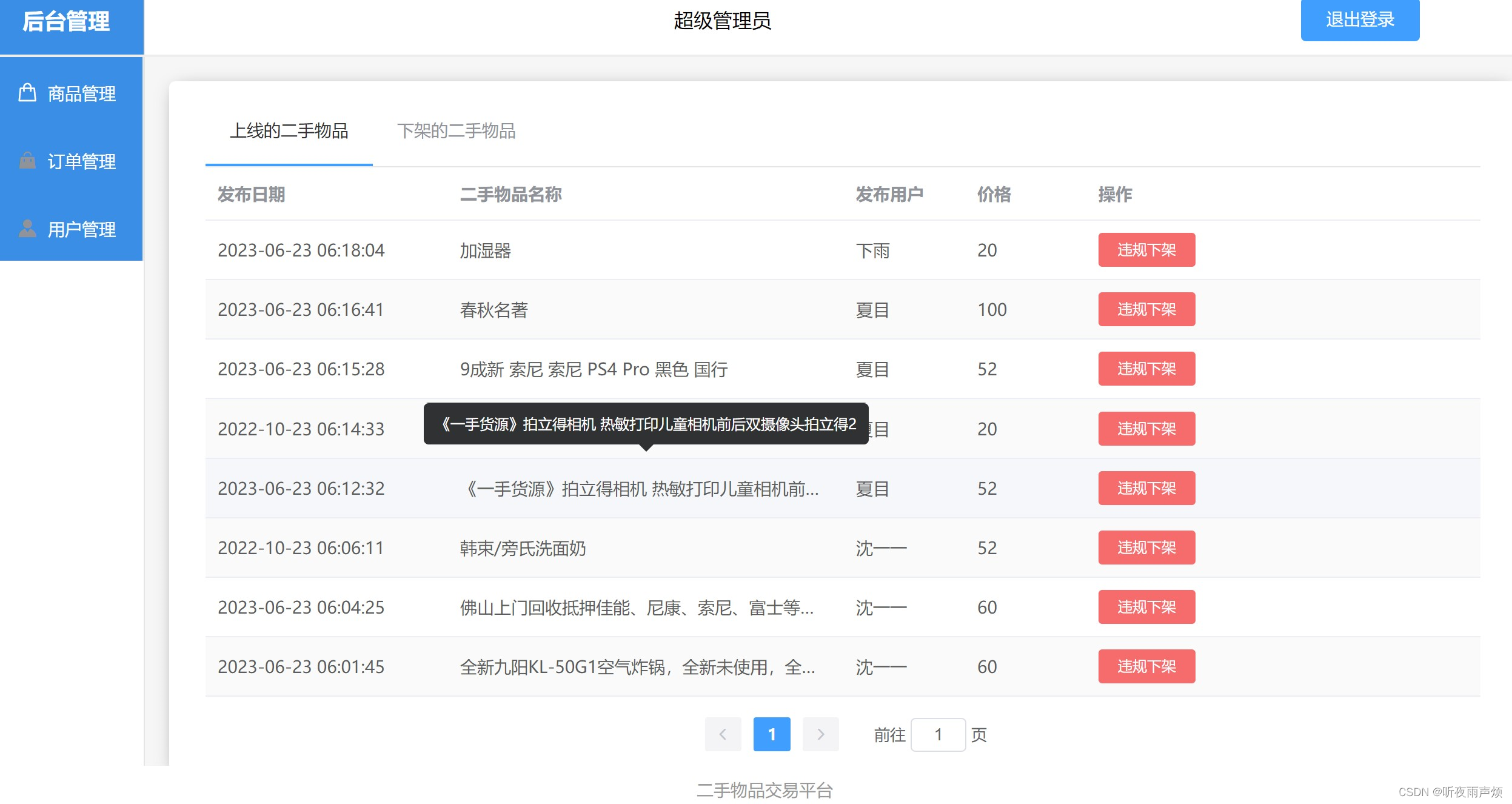Viewport: 1512px width, 804px height.
Task: Click 违规下架 for 全新九阳KL-50G1空气炸锅 row
Action: 1146,666
